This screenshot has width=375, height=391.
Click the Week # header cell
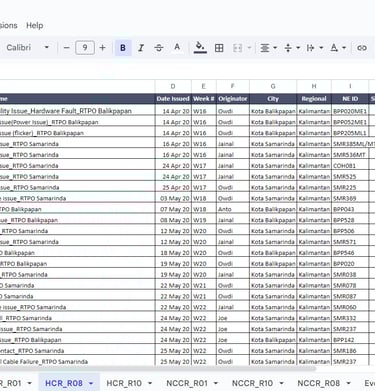tap(204, 99)
